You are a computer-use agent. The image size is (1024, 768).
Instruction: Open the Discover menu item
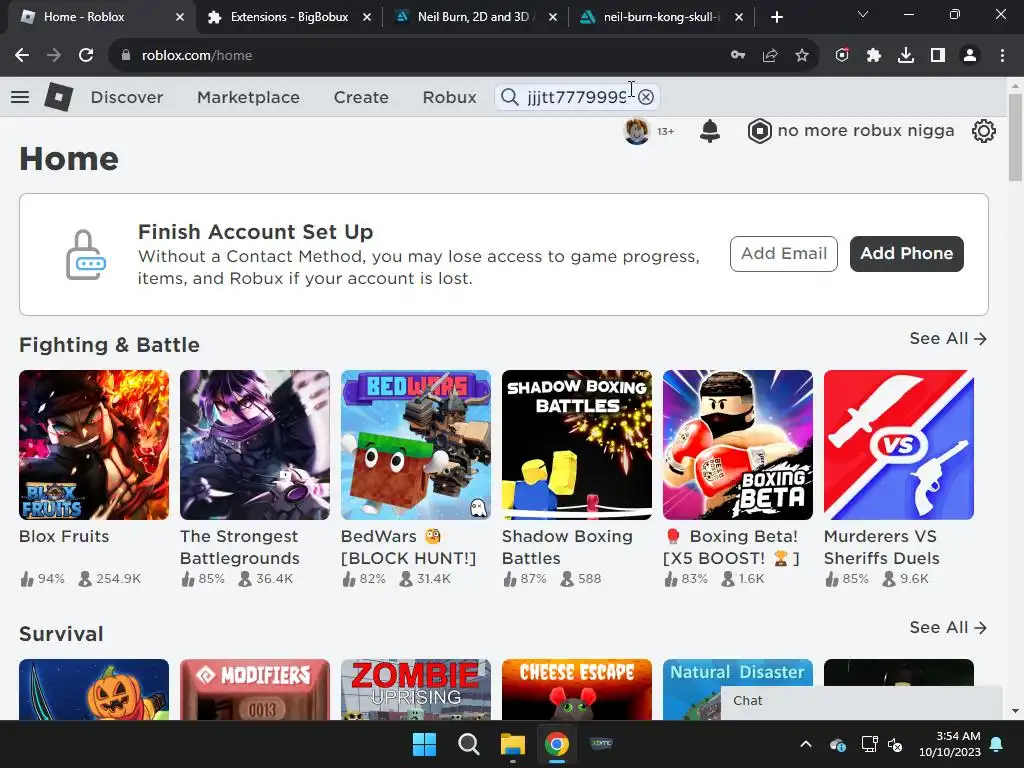pyautogui.click(x=127, y=97)
